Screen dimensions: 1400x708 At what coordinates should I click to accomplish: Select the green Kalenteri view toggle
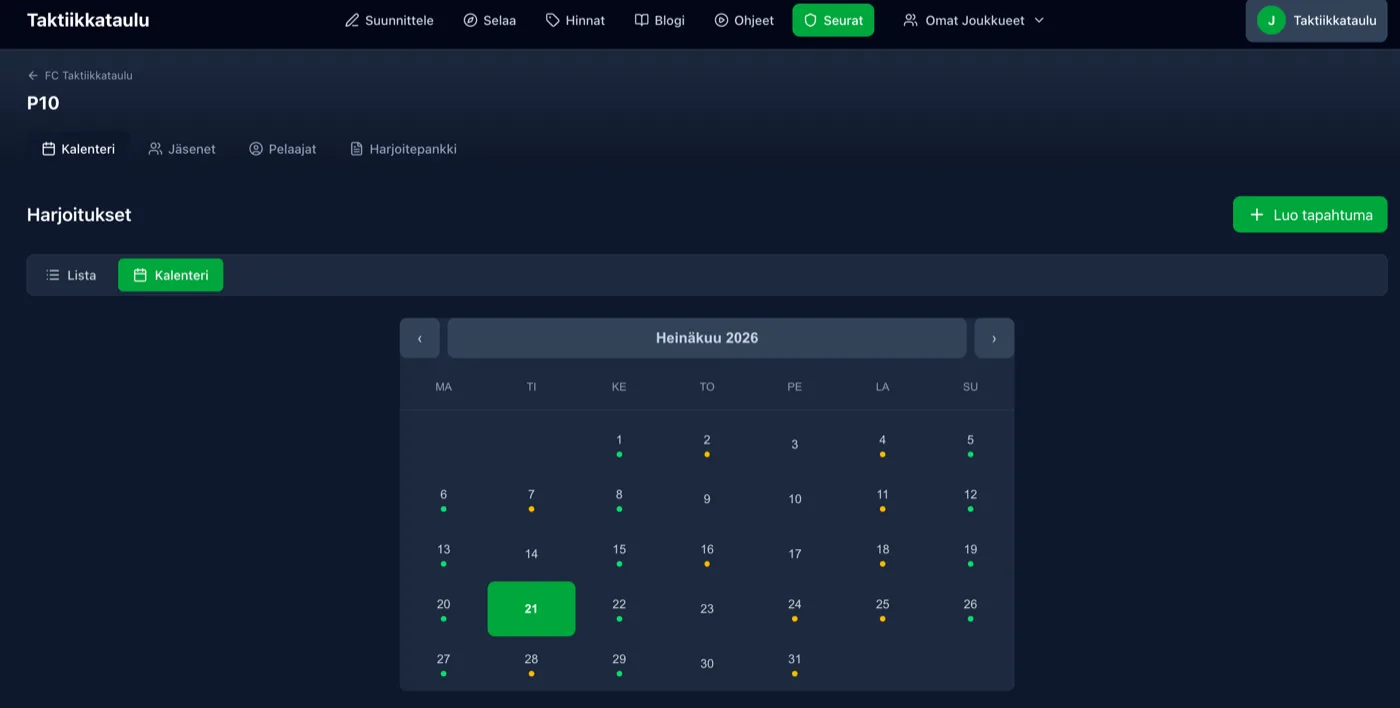click(171, 275)
